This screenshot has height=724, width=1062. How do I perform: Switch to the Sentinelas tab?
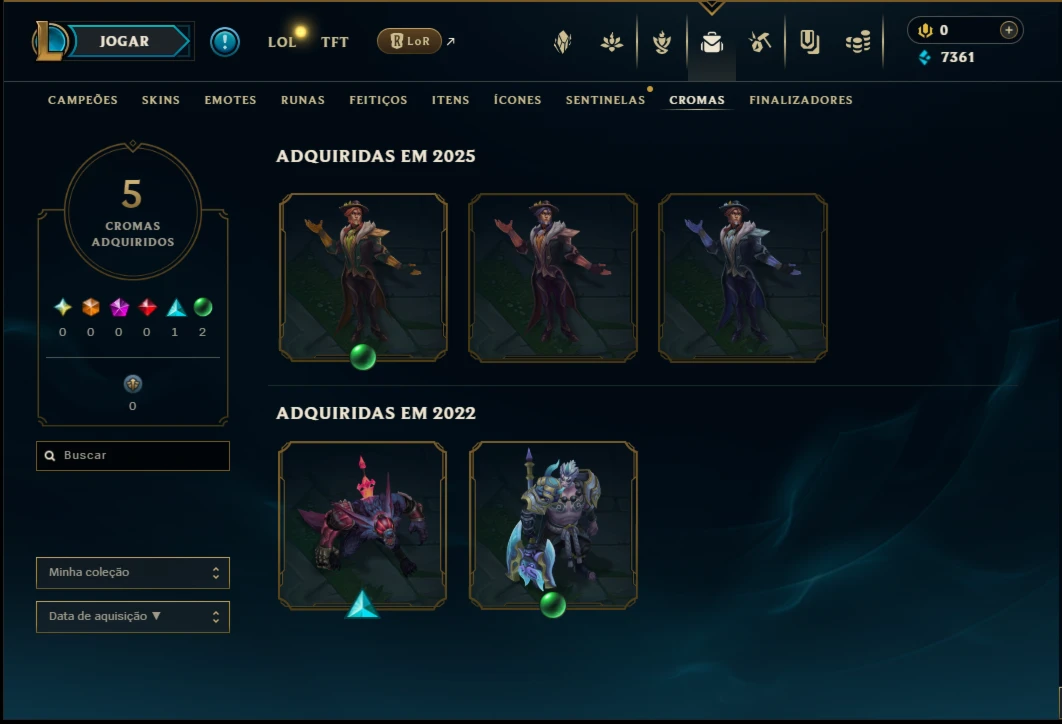(606, 100)
